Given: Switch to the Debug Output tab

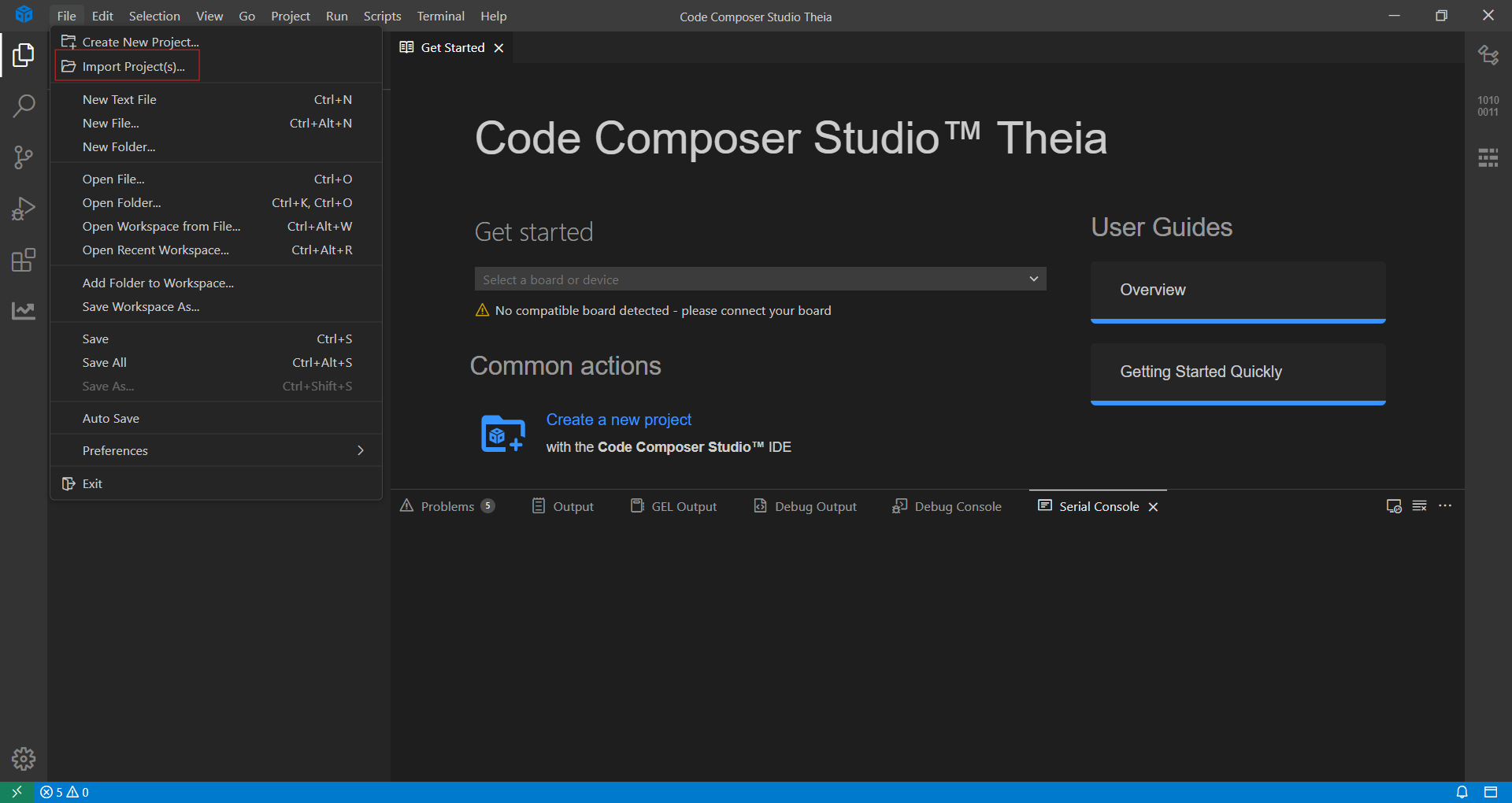Looking at the screenshot, I should coord(806,506).
